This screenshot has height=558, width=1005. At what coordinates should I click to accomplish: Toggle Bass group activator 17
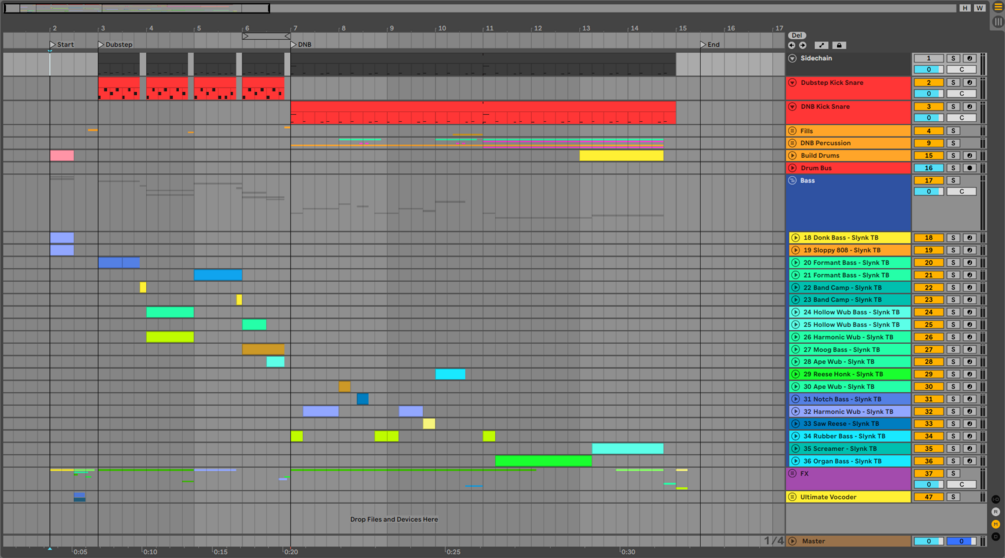928,181
